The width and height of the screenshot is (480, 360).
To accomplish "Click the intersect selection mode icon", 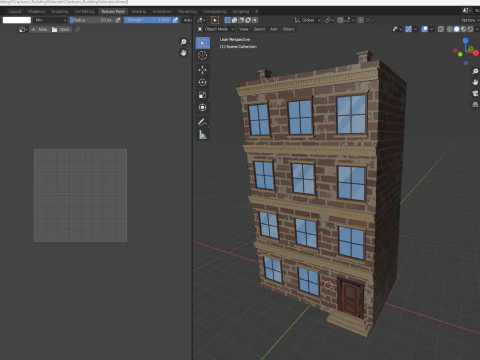I will click(255, 20).
